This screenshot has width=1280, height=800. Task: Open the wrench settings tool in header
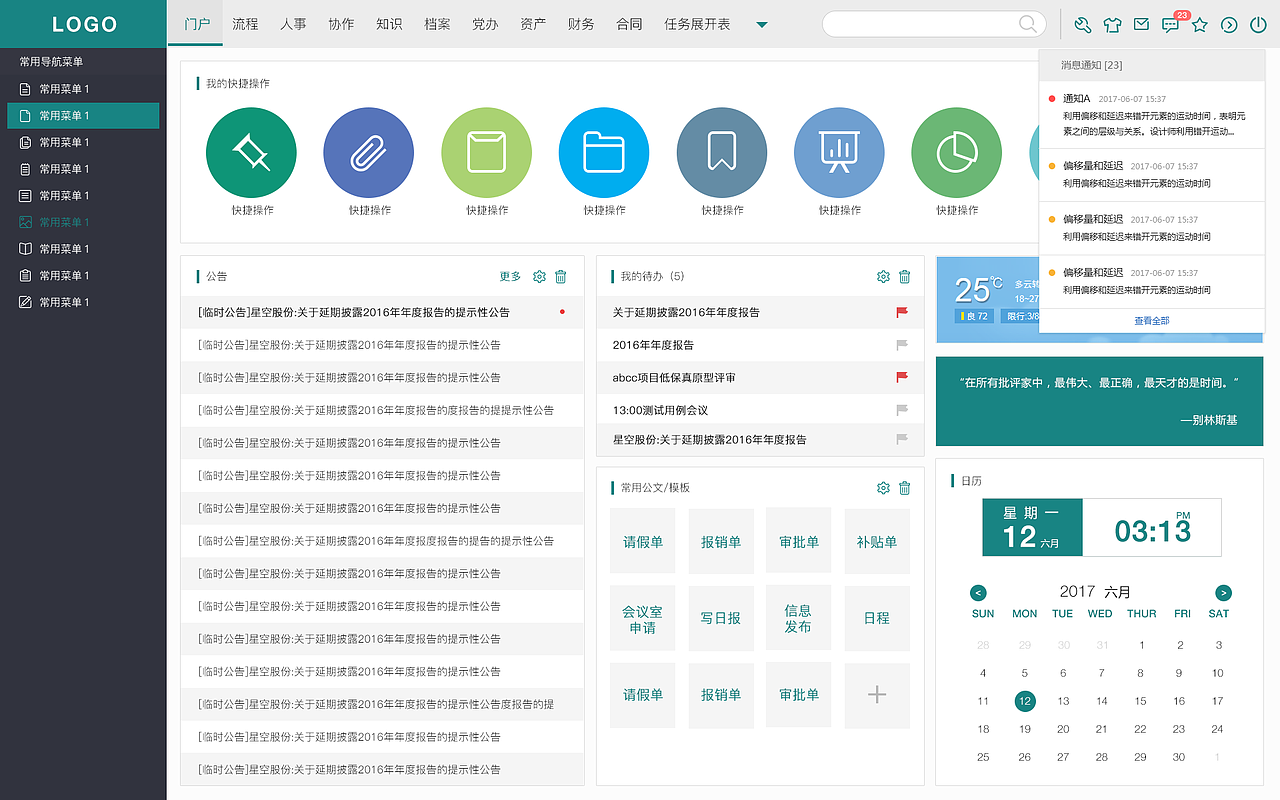pos(1082,25)
